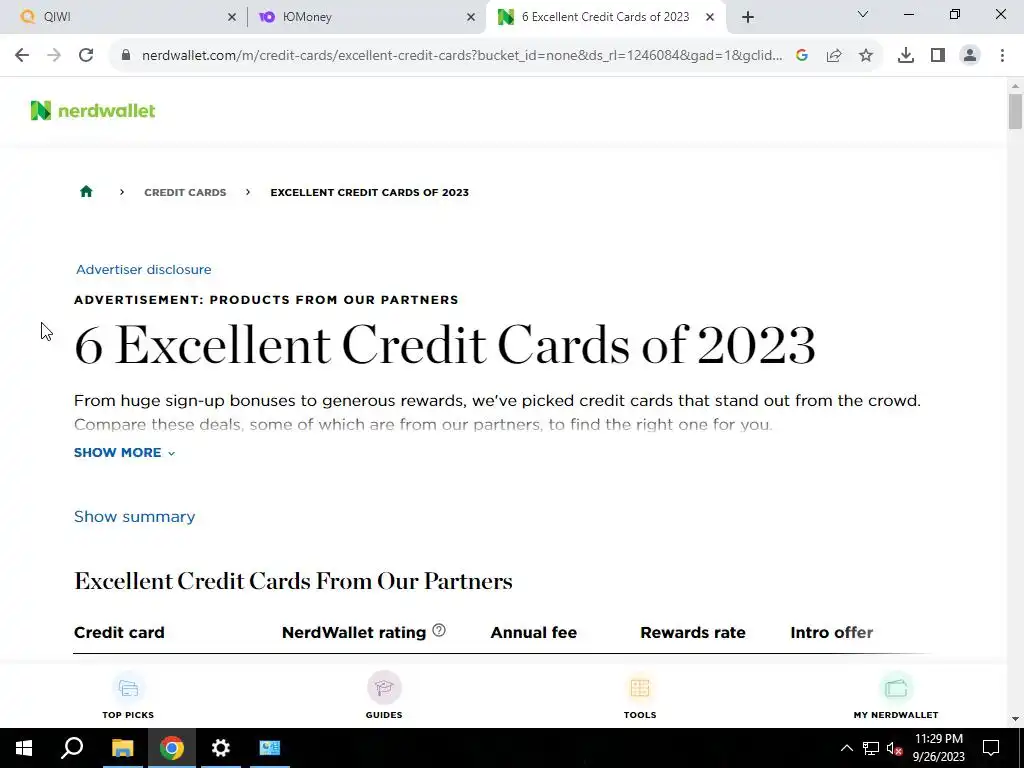
Task: Click the page vertical scrollbar thumb
Action: (1016, 111)
